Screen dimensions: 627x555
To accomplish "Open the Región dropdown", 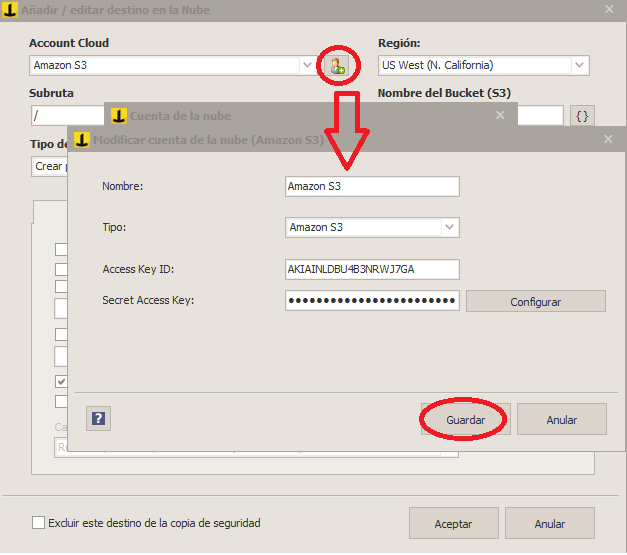I will pos(483,65).
